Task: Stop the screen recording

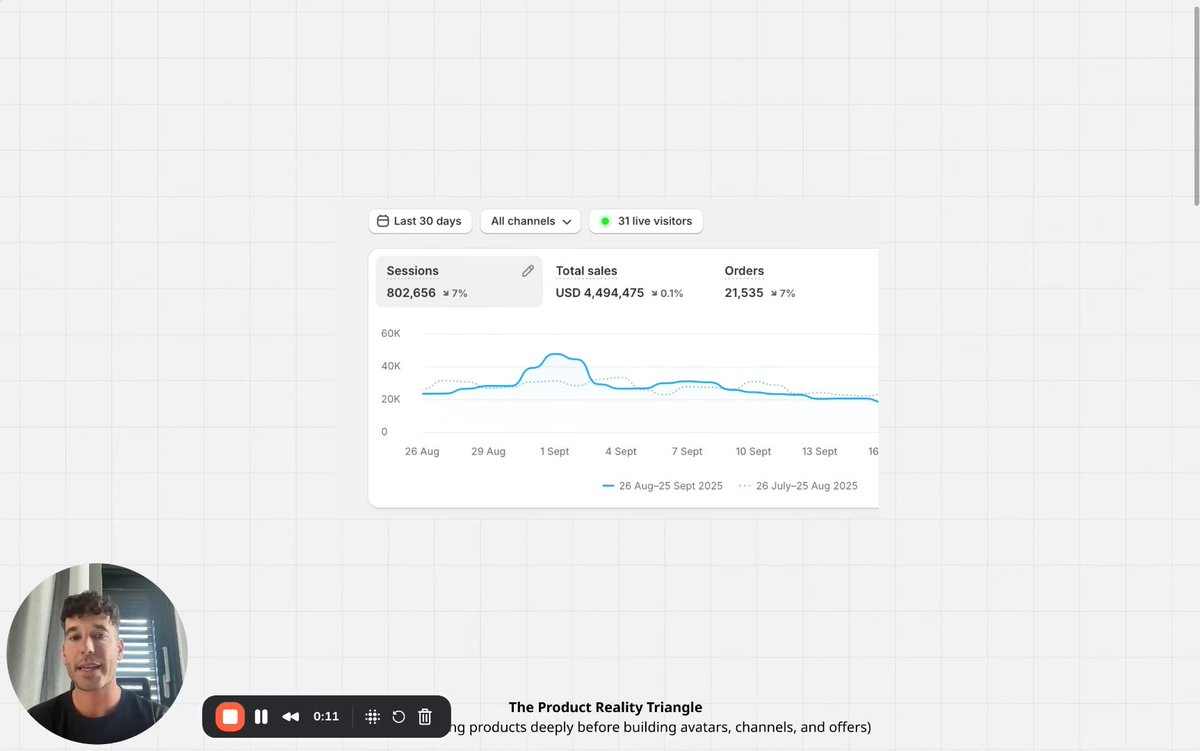Action: pos(229,716)
